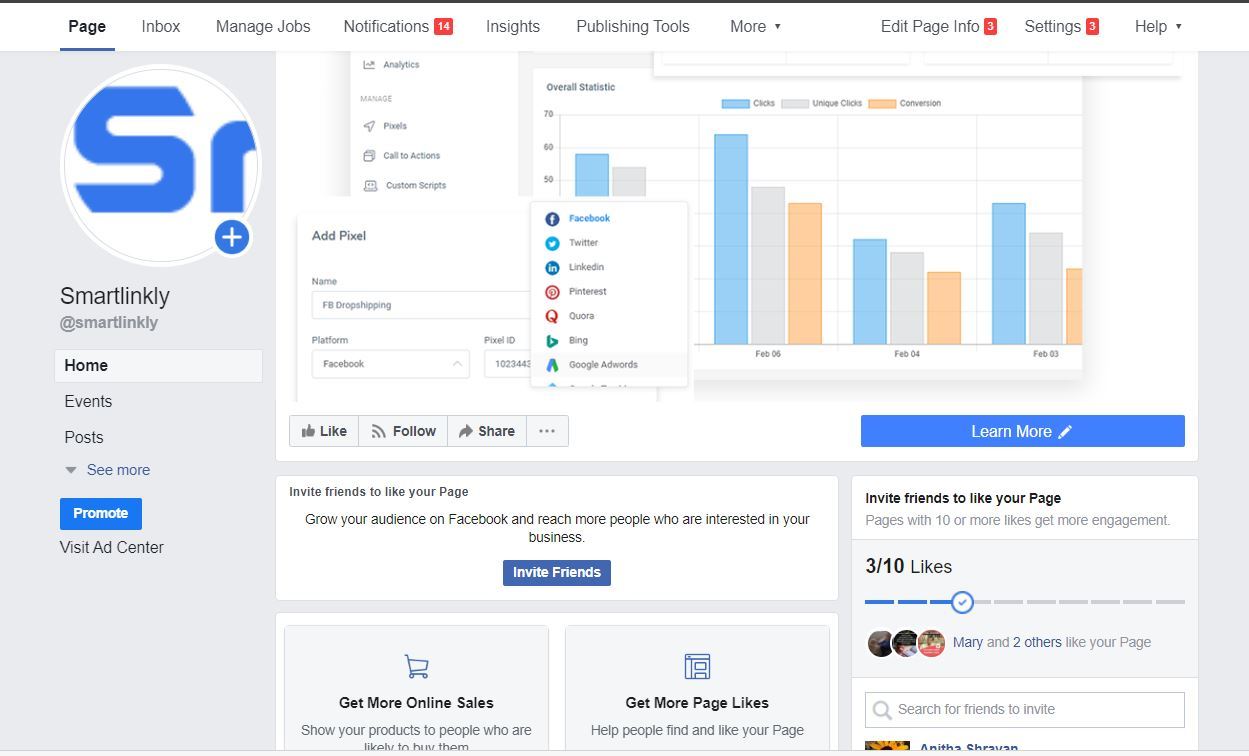Open Edit Page Info

pyautogui.click(x=939, y=27)
